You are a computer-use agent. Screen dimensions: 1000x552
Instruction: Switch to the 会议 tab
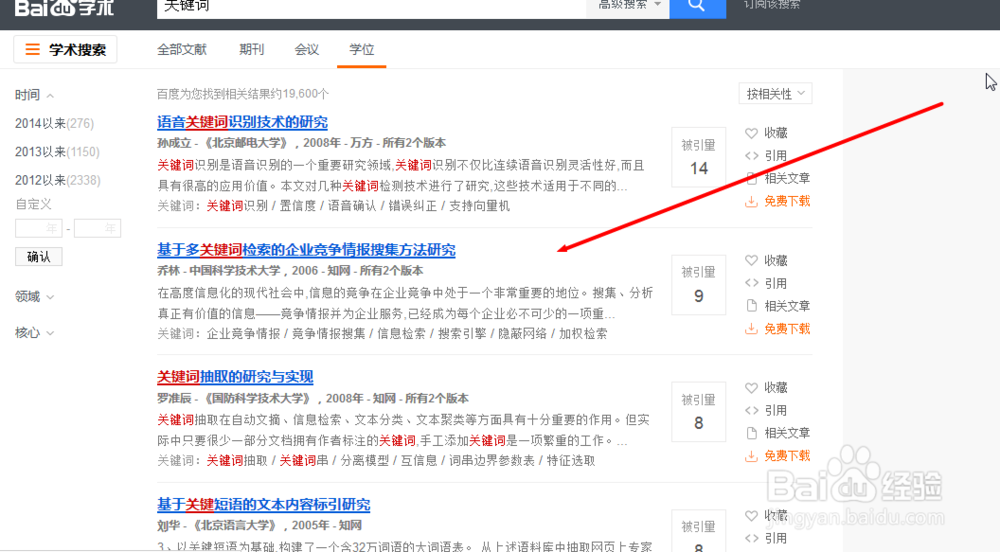click(x=306, y=49)
